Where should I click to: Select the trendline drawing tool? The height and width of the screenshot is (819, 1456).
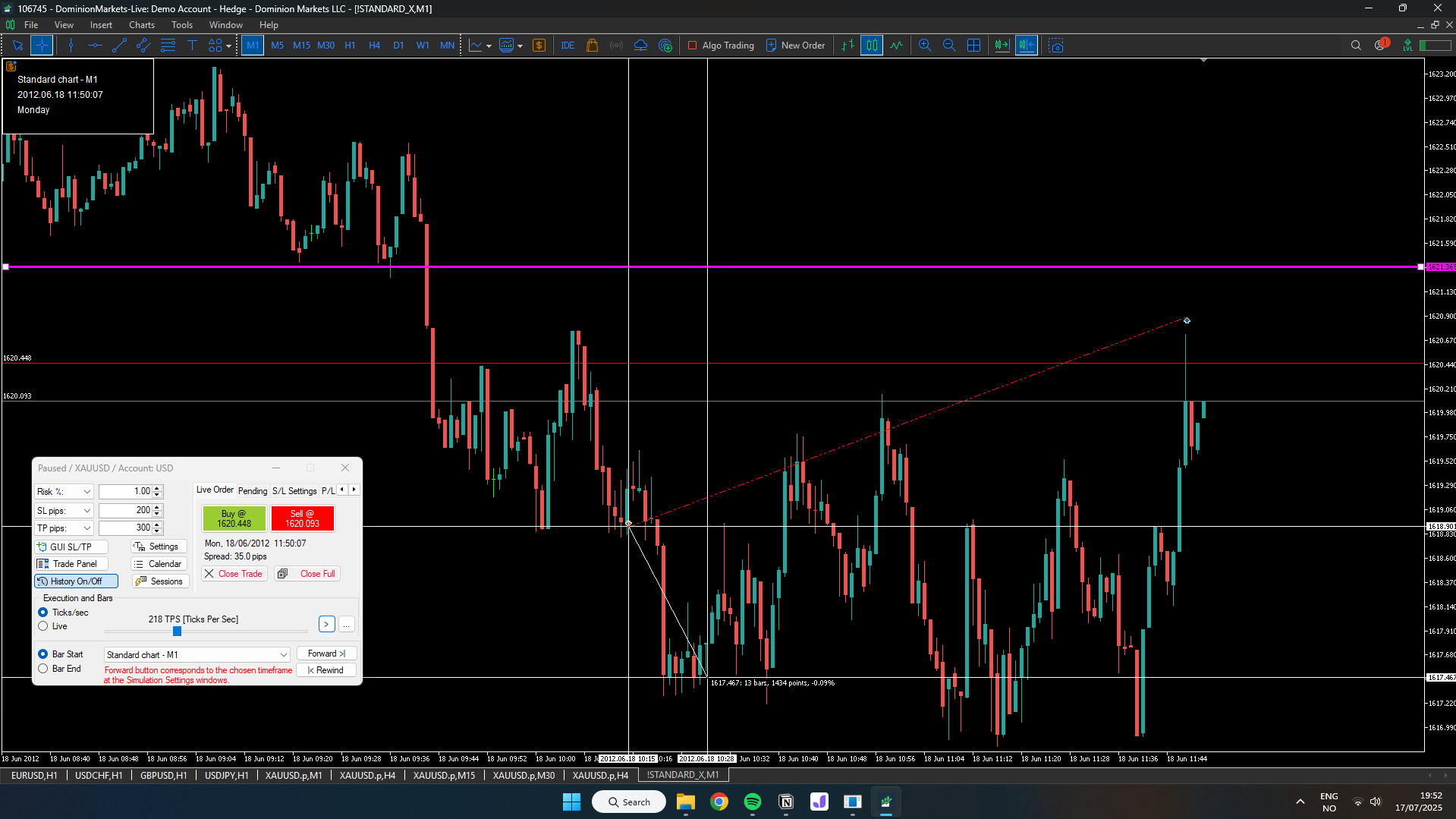[119, 46]
